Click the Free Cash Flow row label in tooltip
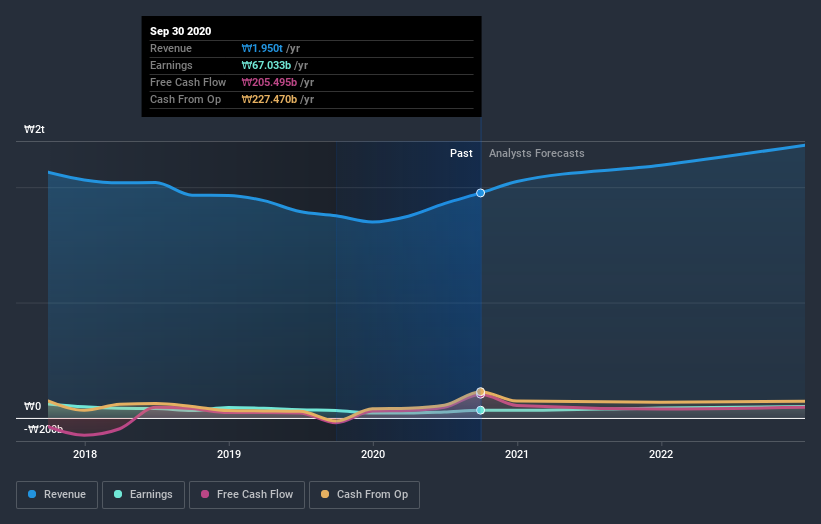 coord(188,82)
